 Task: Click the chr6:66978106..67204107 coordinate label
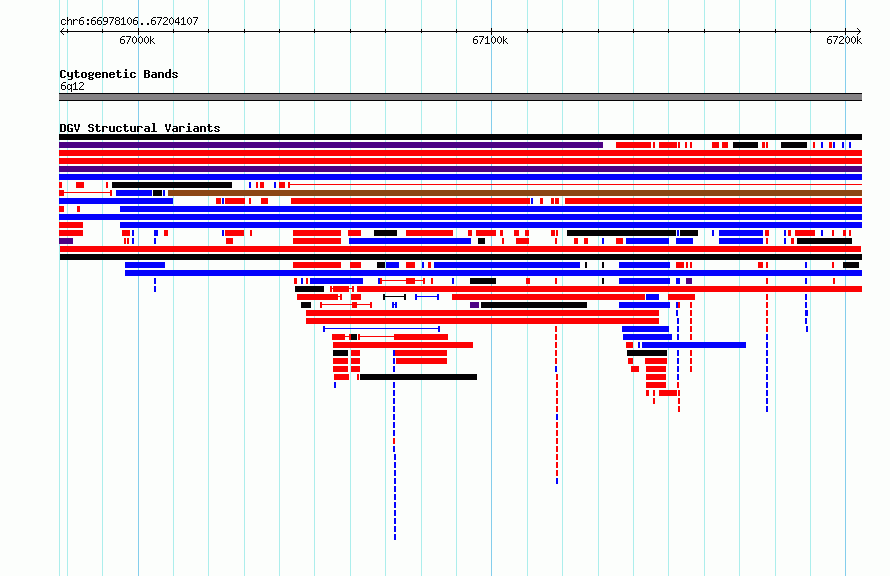pyautogui.click(x=129, y=21)
